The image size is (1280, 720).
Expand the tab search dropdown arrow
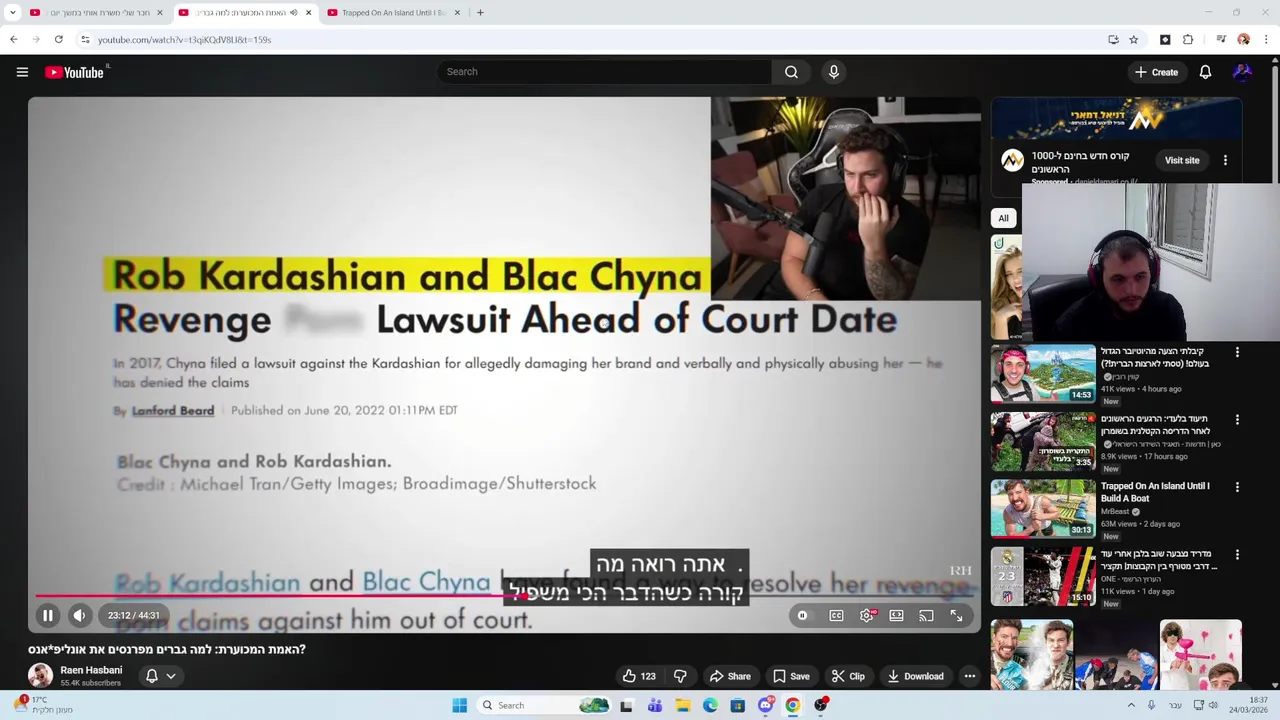point(12,13)
